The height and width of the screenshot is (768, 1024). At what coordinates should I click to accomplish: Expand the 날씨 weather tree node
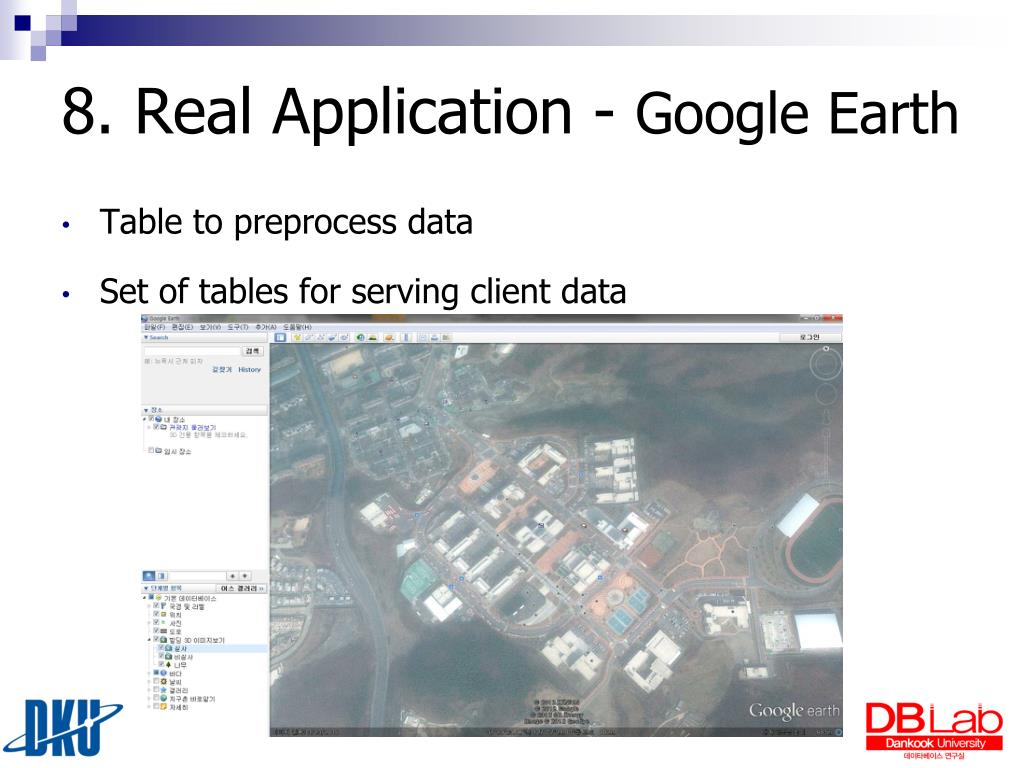(150, 682)
